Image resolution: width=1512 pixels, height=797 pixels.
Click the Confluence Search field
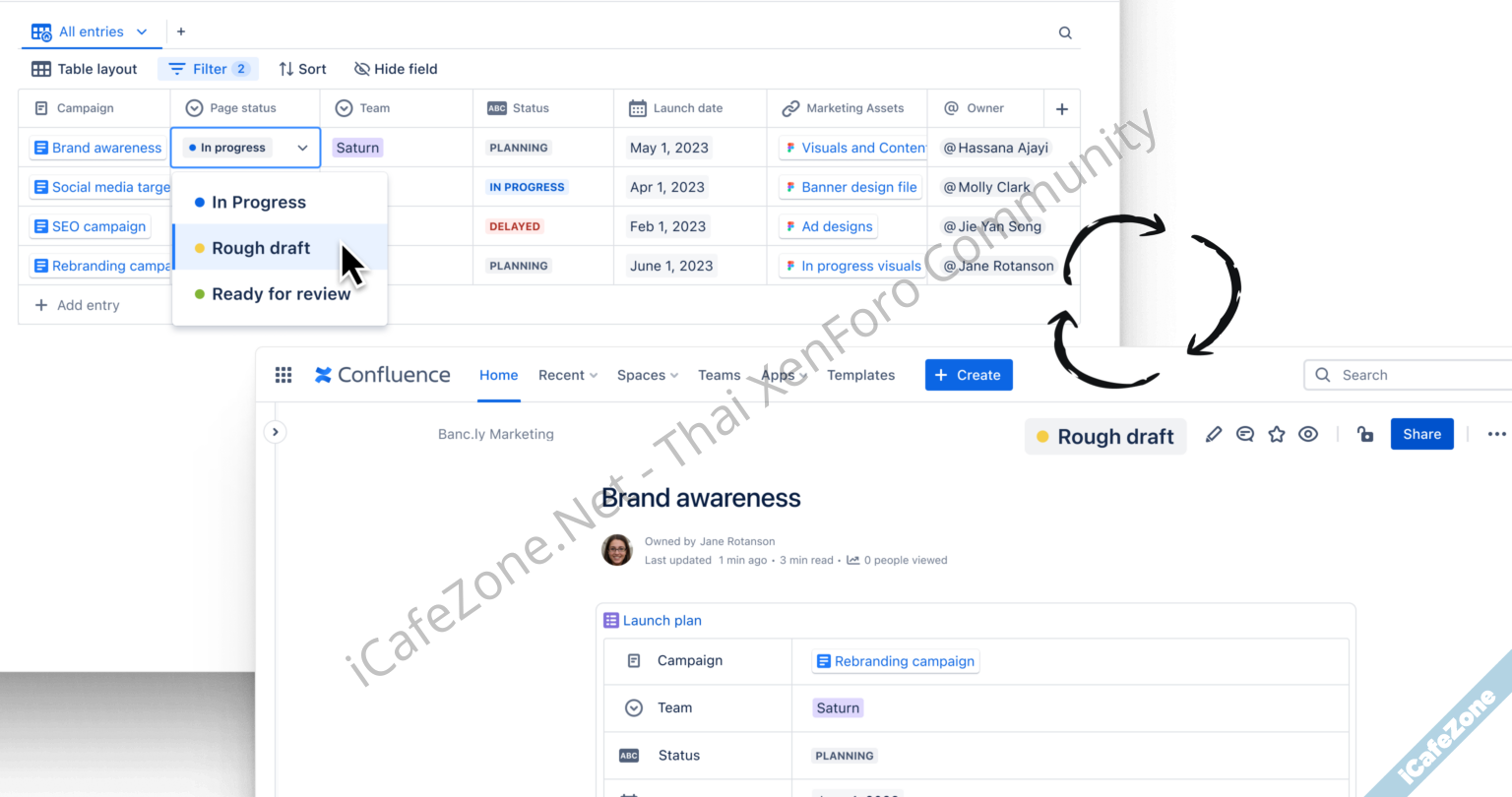[x=1408, y=375]
